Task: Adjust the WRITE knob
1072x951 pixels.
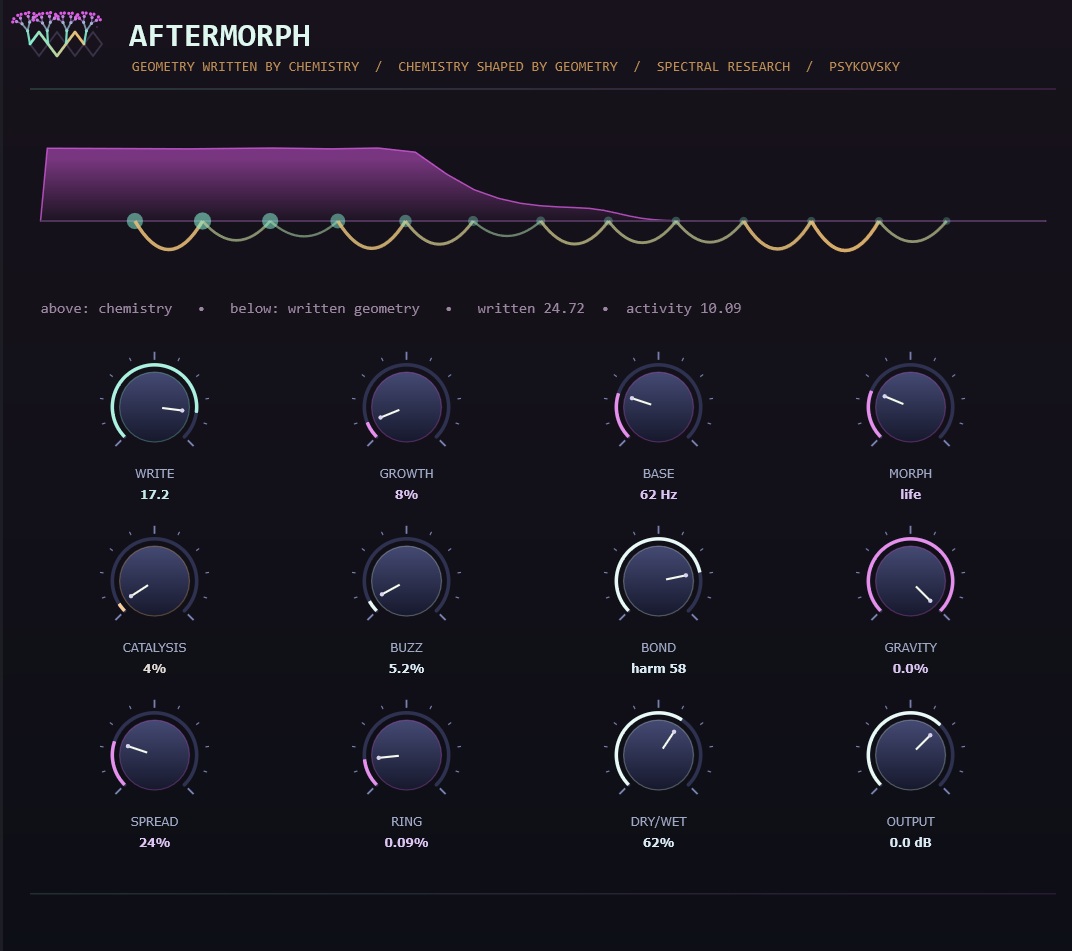Action: point(155,406)
